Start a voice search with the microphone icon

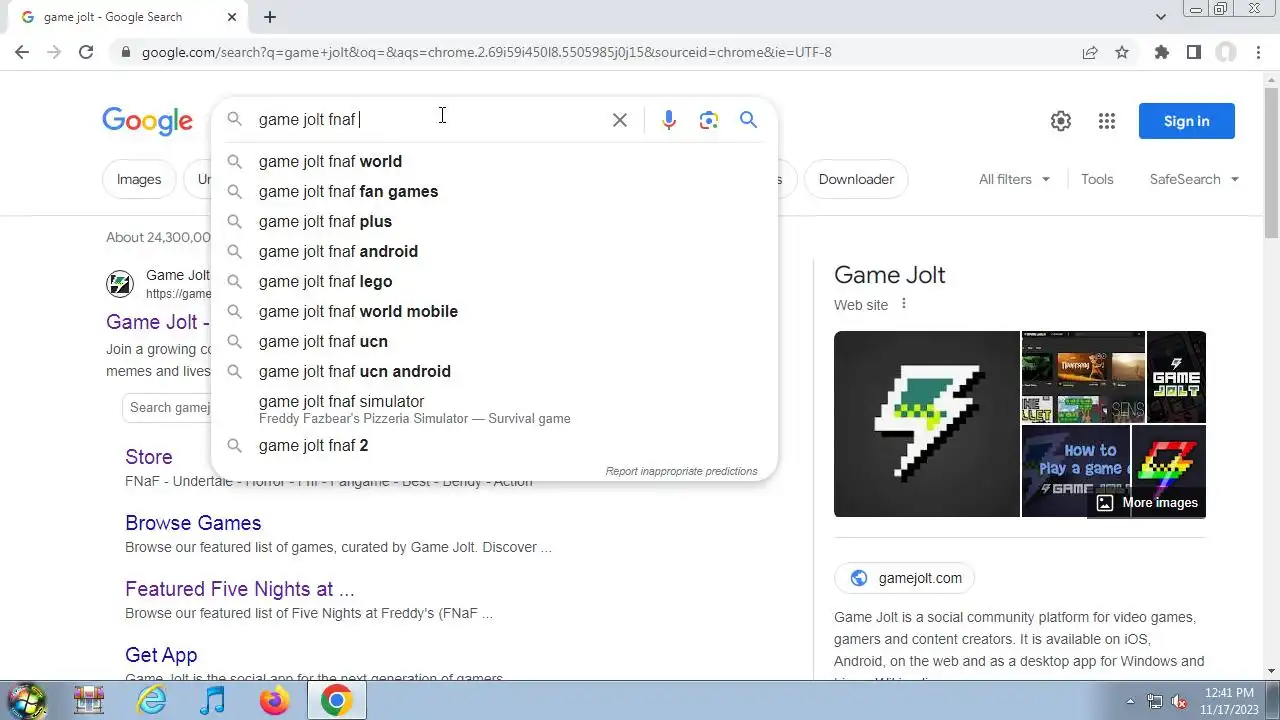pos(669,120)
